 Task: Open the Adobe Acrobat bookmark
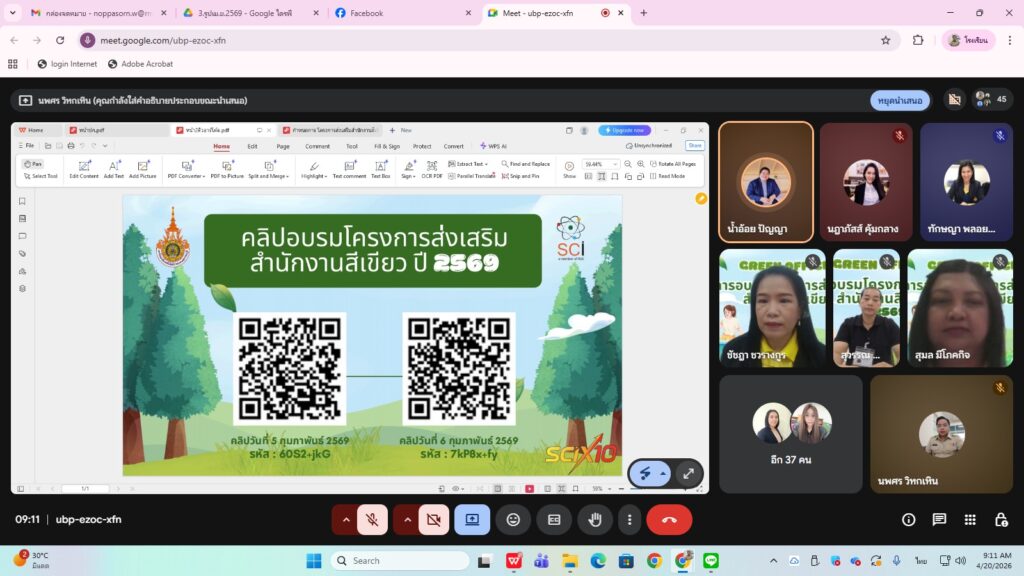pos(140,64)
